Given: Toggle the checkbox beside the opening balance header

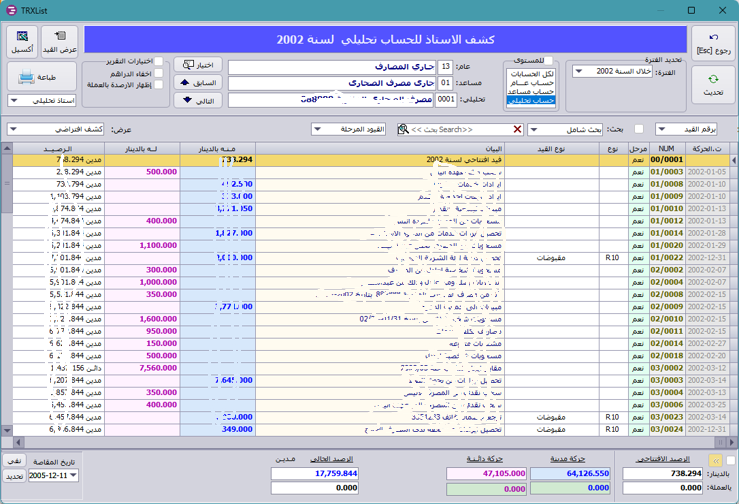Looking at the screenshot, I should (x=731, y=460).
